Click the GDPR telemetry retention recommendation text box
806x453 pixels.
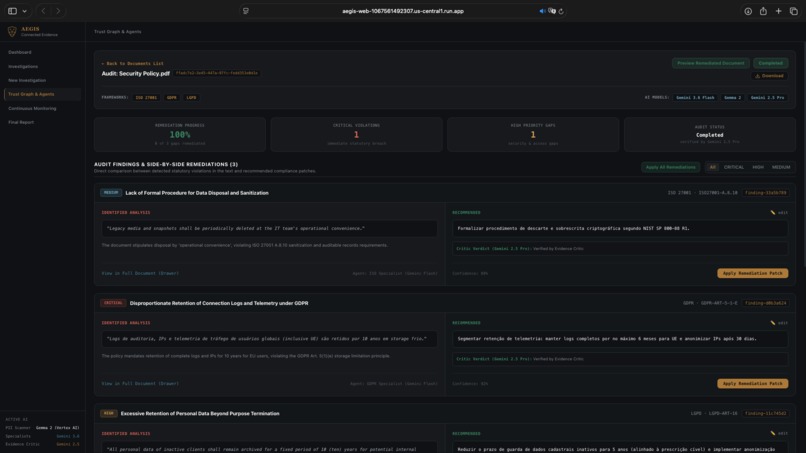pos(619,339)
